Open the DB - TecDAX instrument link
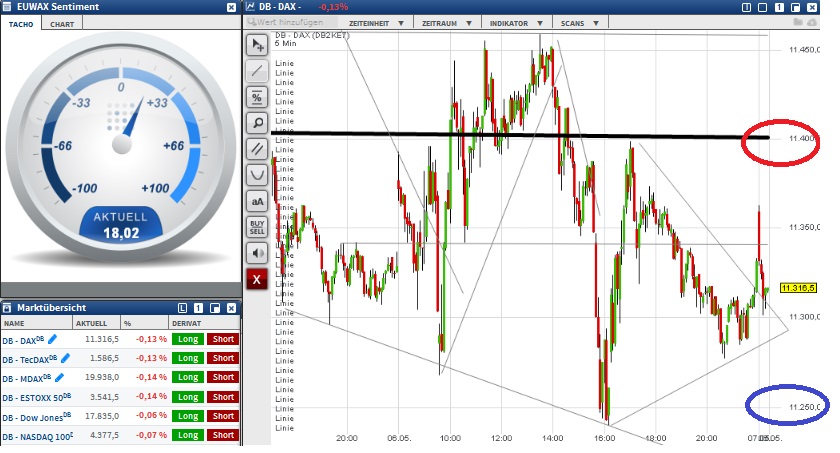This screenshot has height=453, width=840. click(29, 359)
